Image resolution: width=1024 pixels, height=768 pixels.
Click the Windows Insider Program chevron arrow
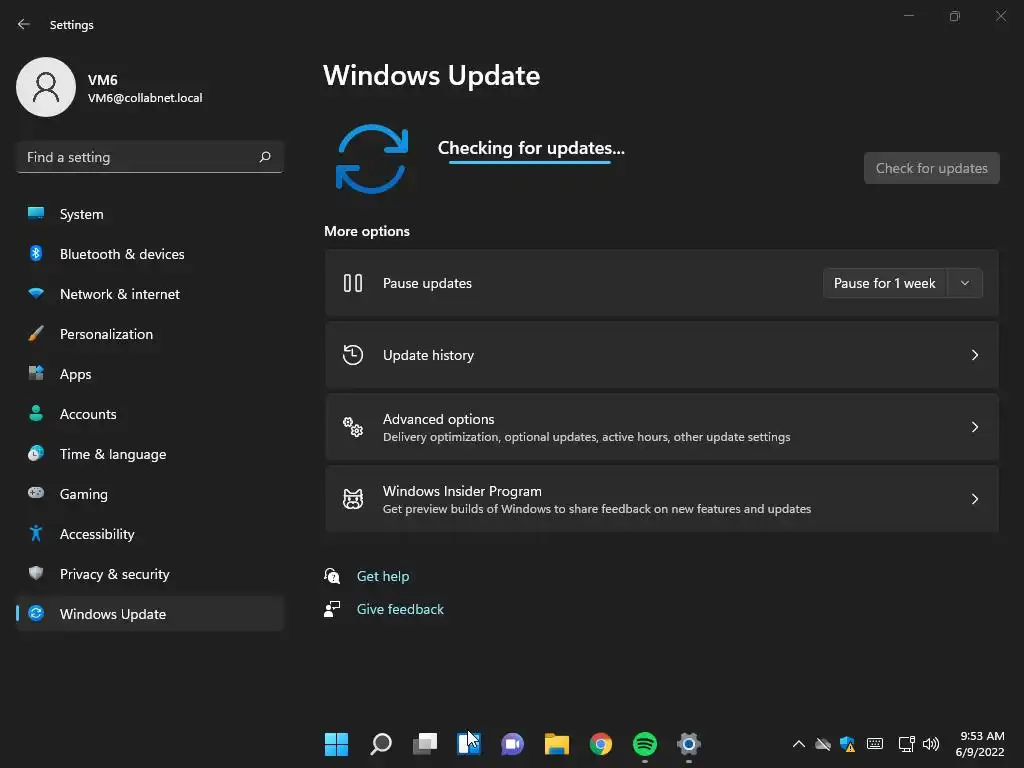click(x=974, y=499)
